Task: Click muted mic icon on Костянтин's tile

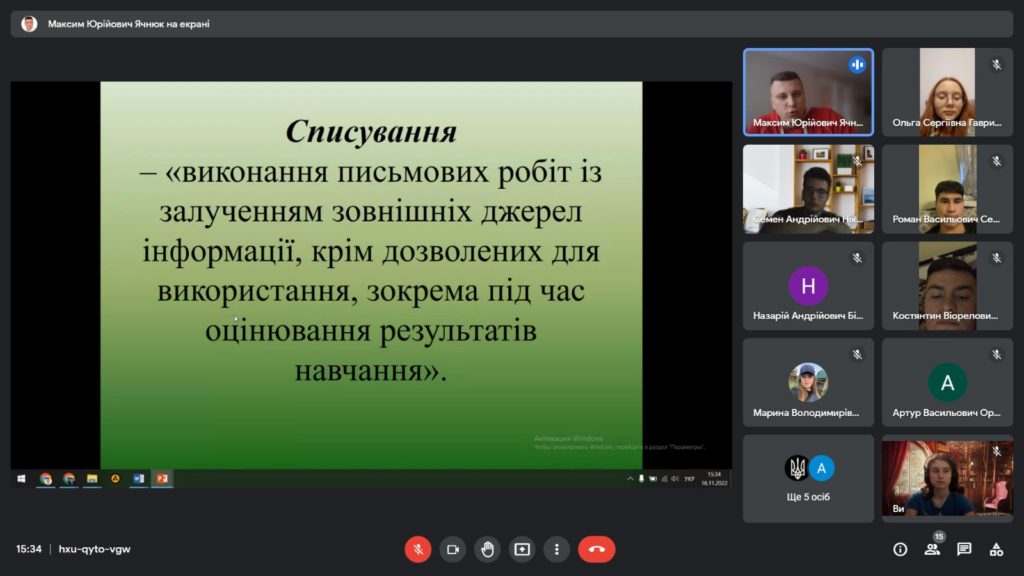Action: click(997, 258)
